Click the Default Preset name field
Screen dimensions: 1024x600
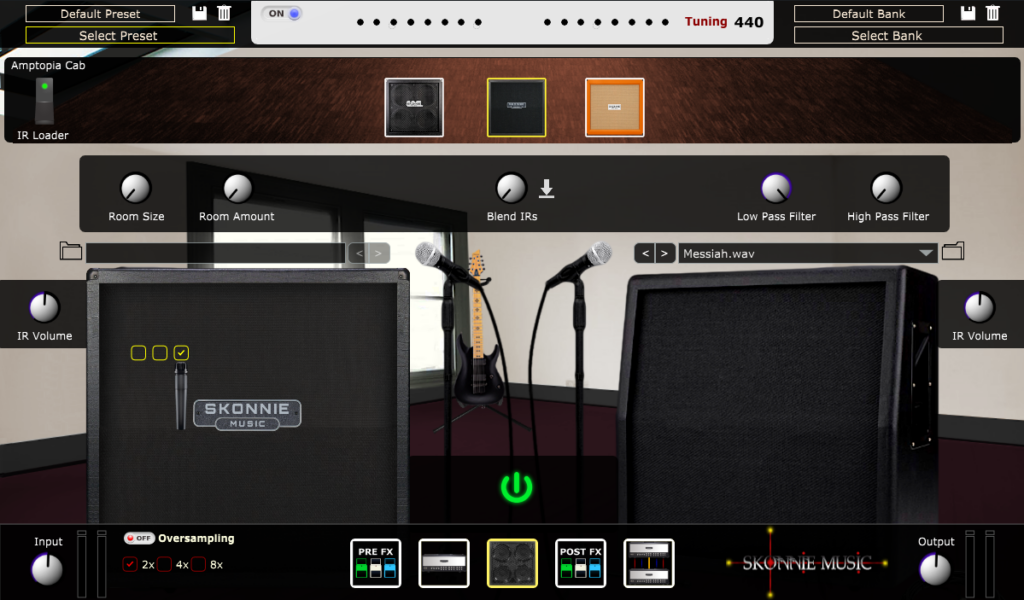[100, 14]
